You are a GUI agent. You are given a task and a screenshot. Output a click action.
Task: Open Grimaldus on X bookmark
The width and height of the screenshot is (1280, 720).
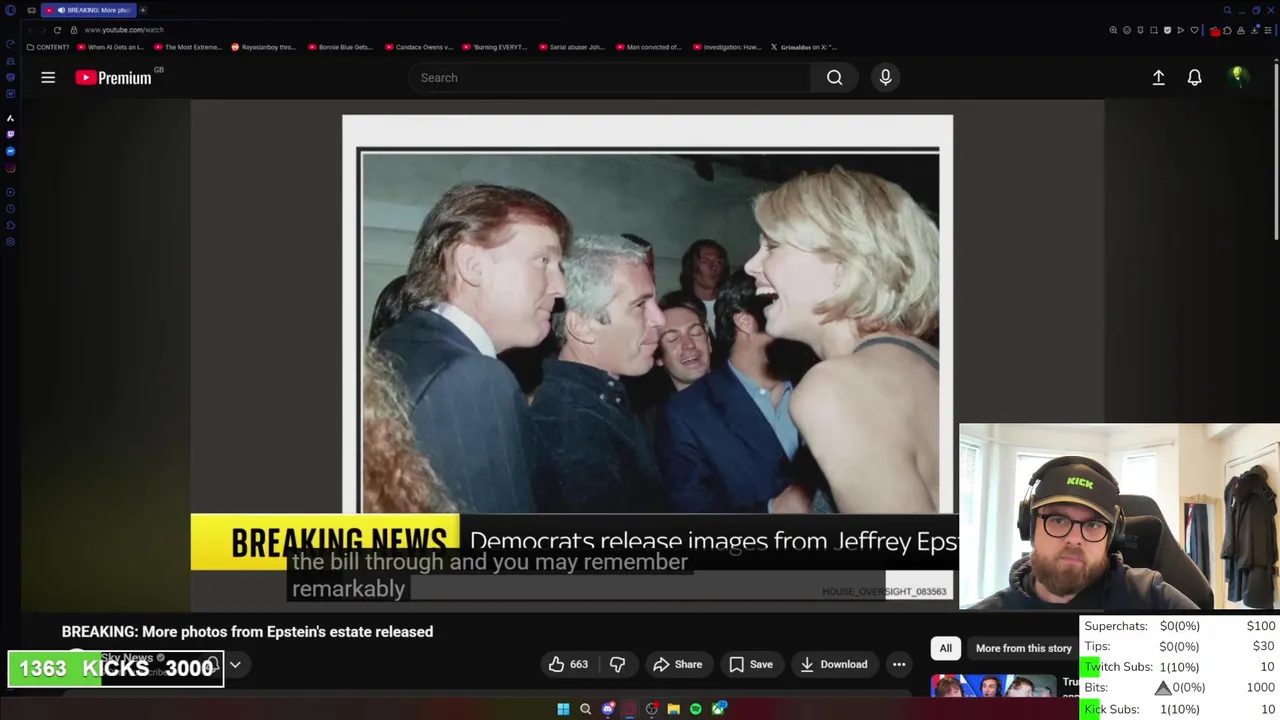(802, 47)
